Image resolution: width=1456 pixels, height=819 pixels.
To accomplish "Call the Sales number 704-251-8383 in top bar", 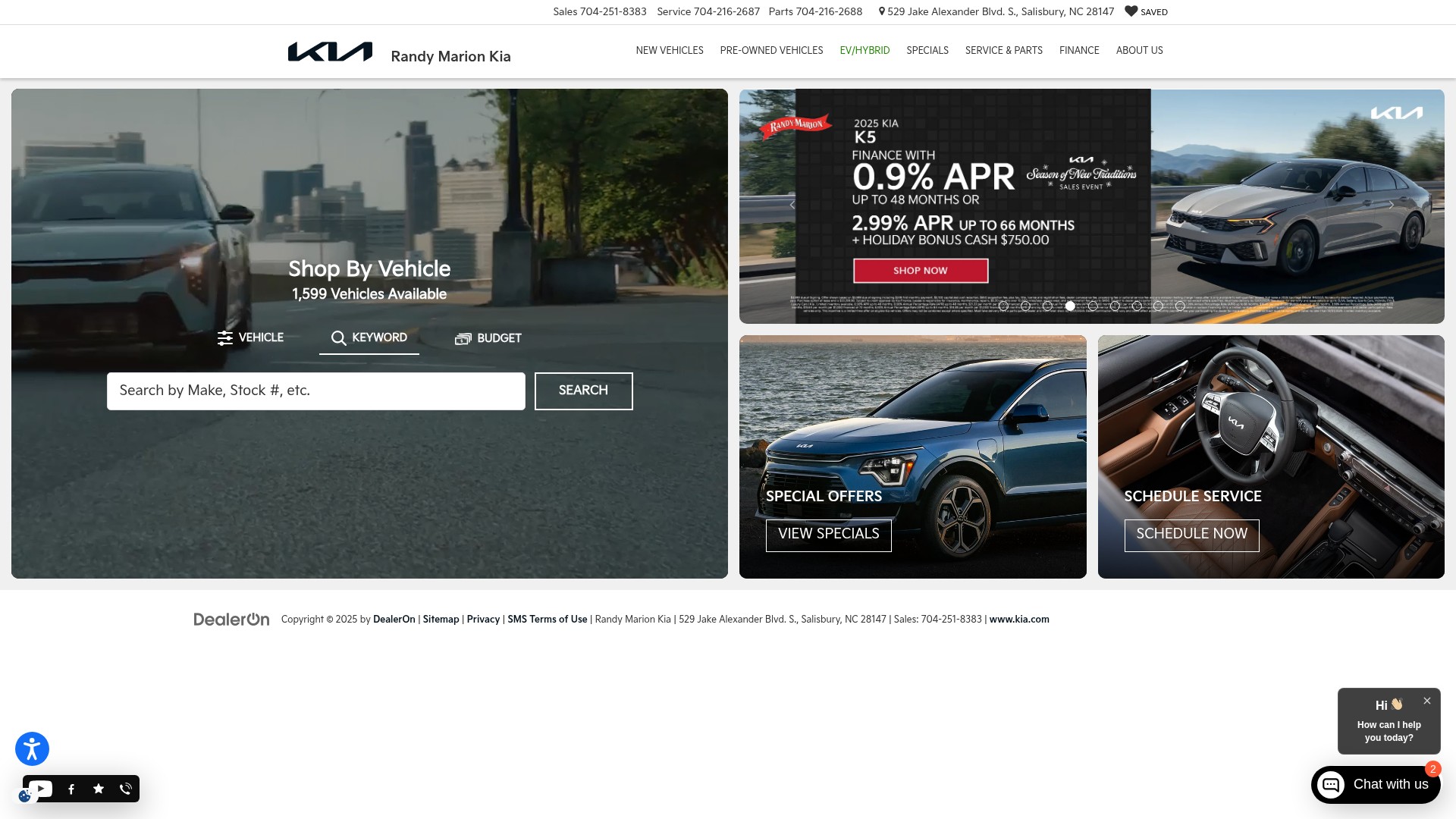I will pos(600,12).
